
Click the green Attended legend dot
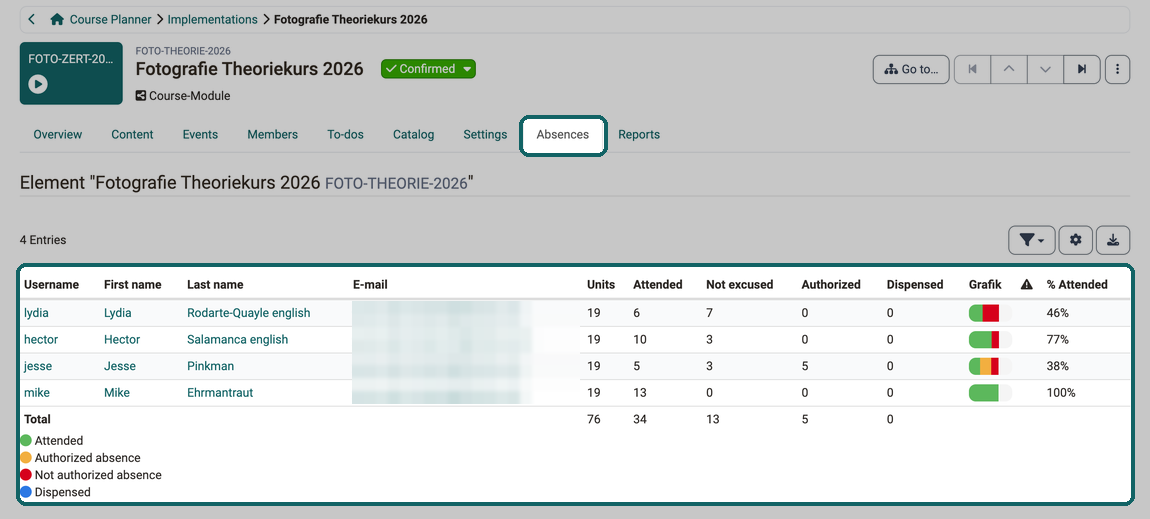(x=26, y=441)
